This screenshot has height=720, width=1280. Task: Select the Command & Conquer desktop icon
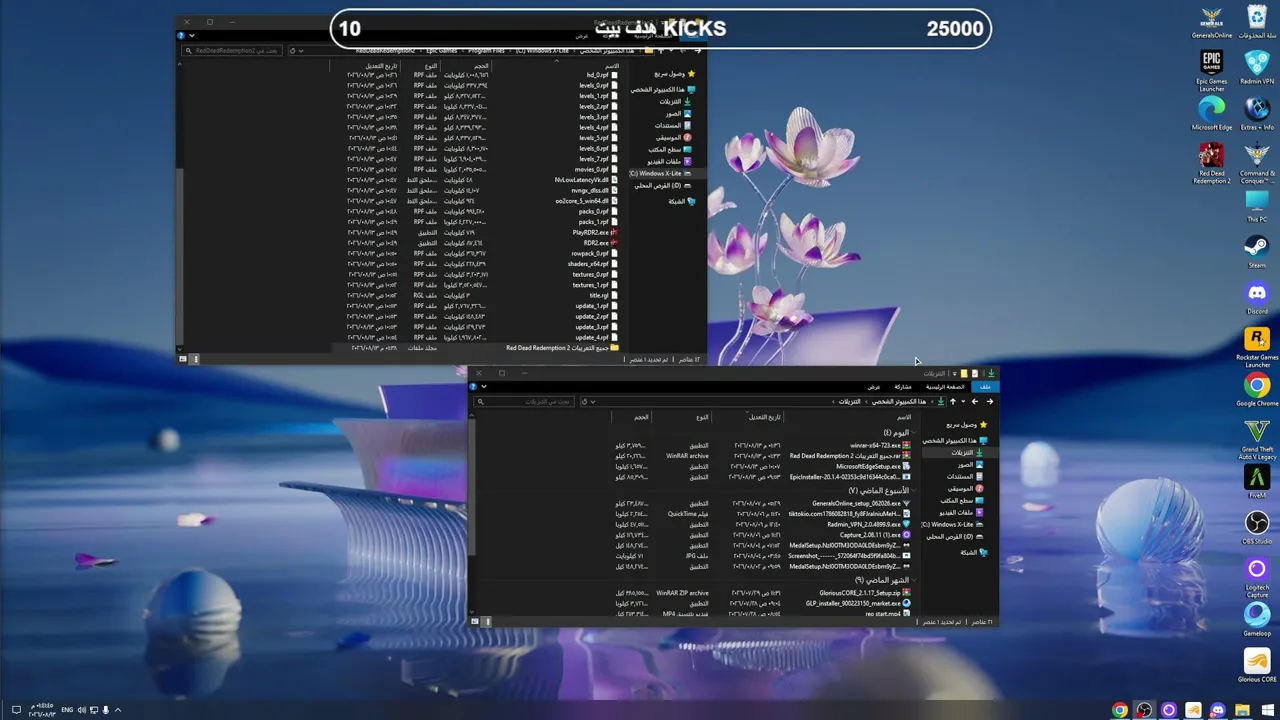pyautogui.click(x=1257, y=163)
